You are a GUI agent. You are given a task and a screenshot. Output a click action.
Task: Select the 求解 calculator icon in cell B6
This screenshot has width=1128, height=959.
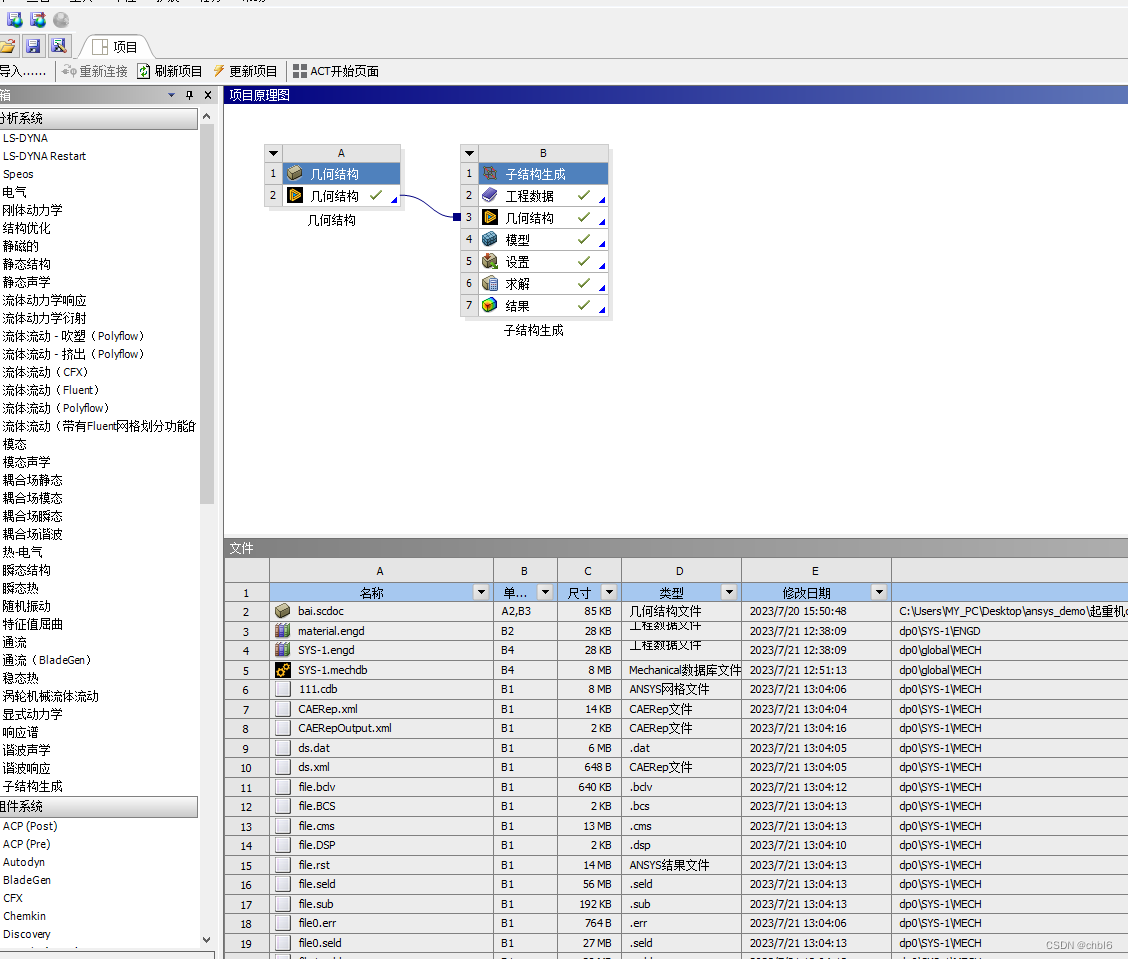(x=491, y=283)
